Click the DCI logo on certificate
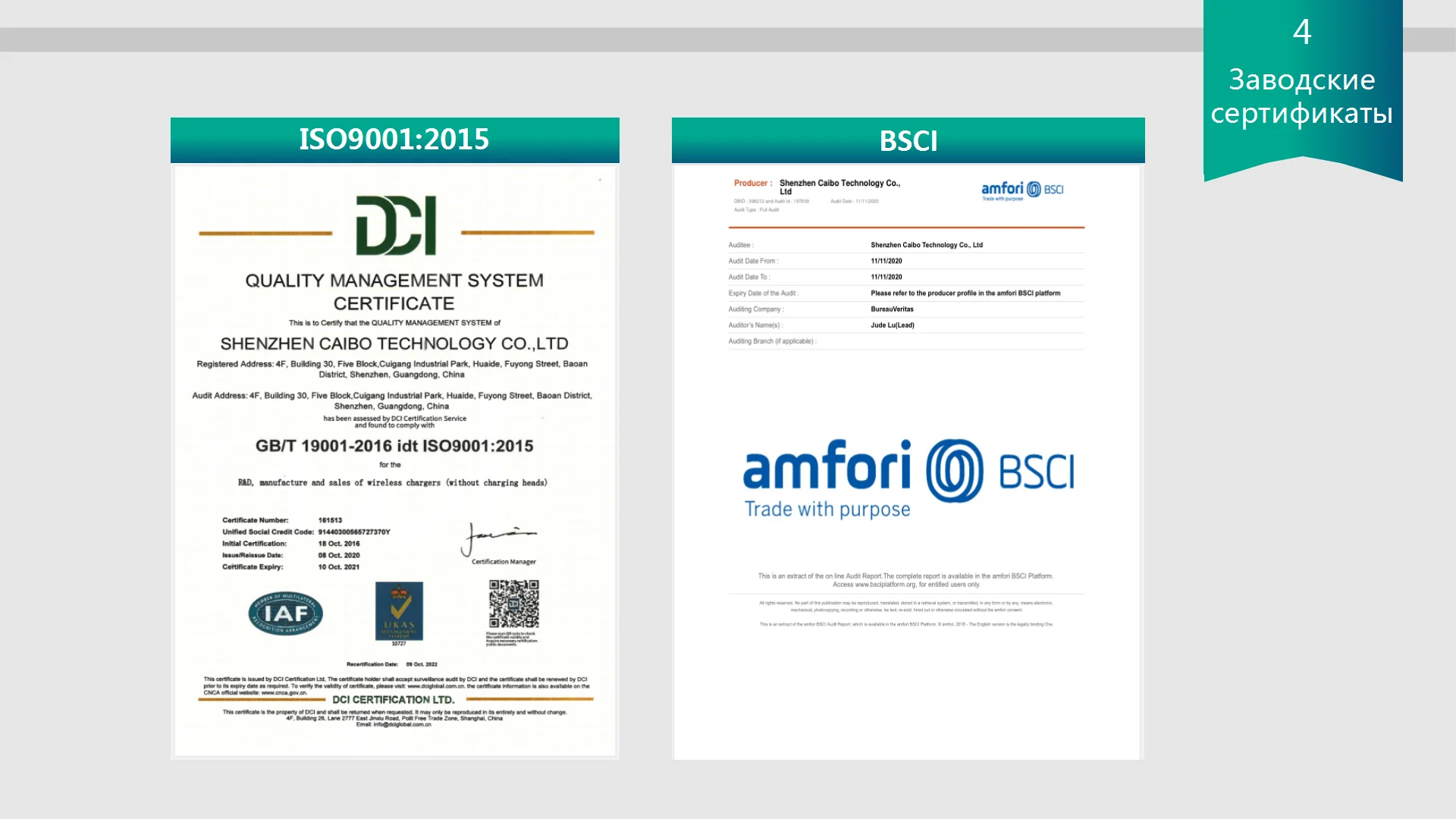The image size is (1456, 819). pyautogui.click(x=395, y=225)
